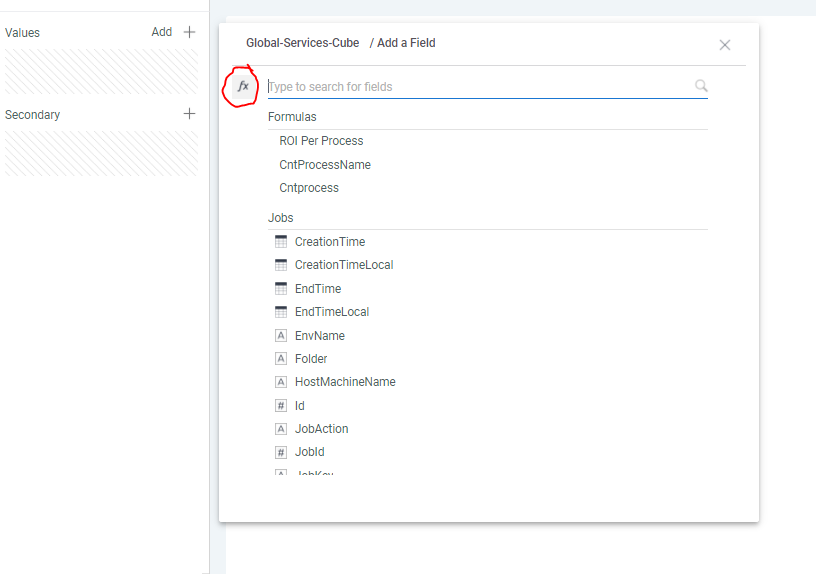Choose the Folder field

311,359
